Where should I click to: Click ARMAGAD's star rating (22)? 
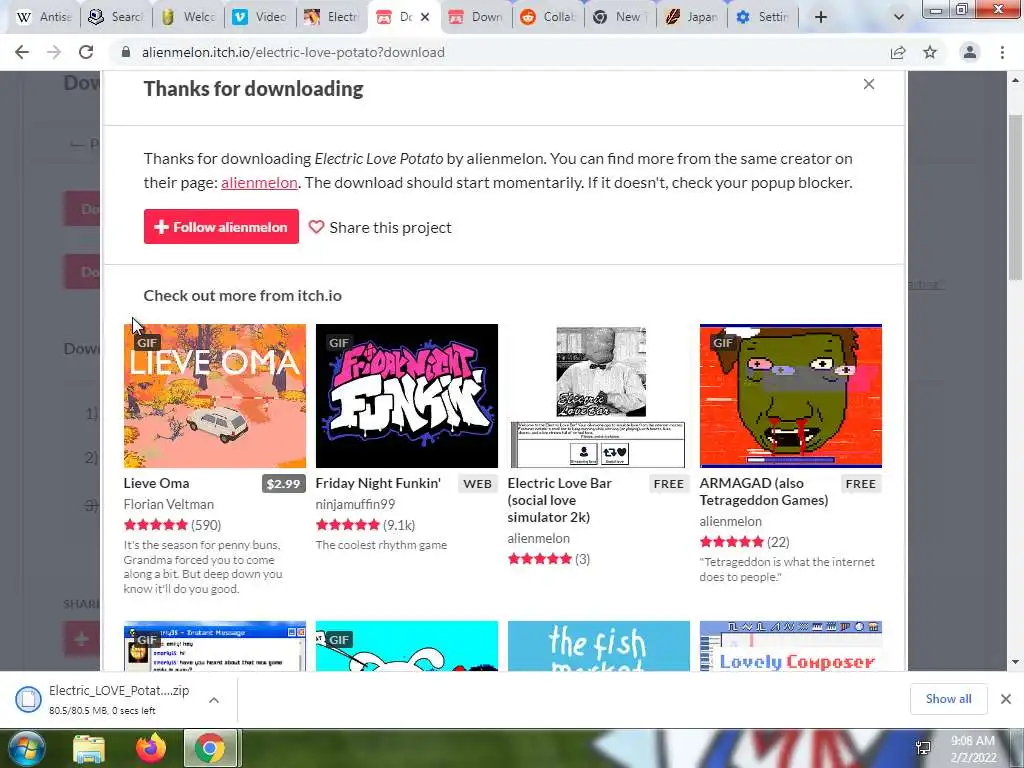744,542
